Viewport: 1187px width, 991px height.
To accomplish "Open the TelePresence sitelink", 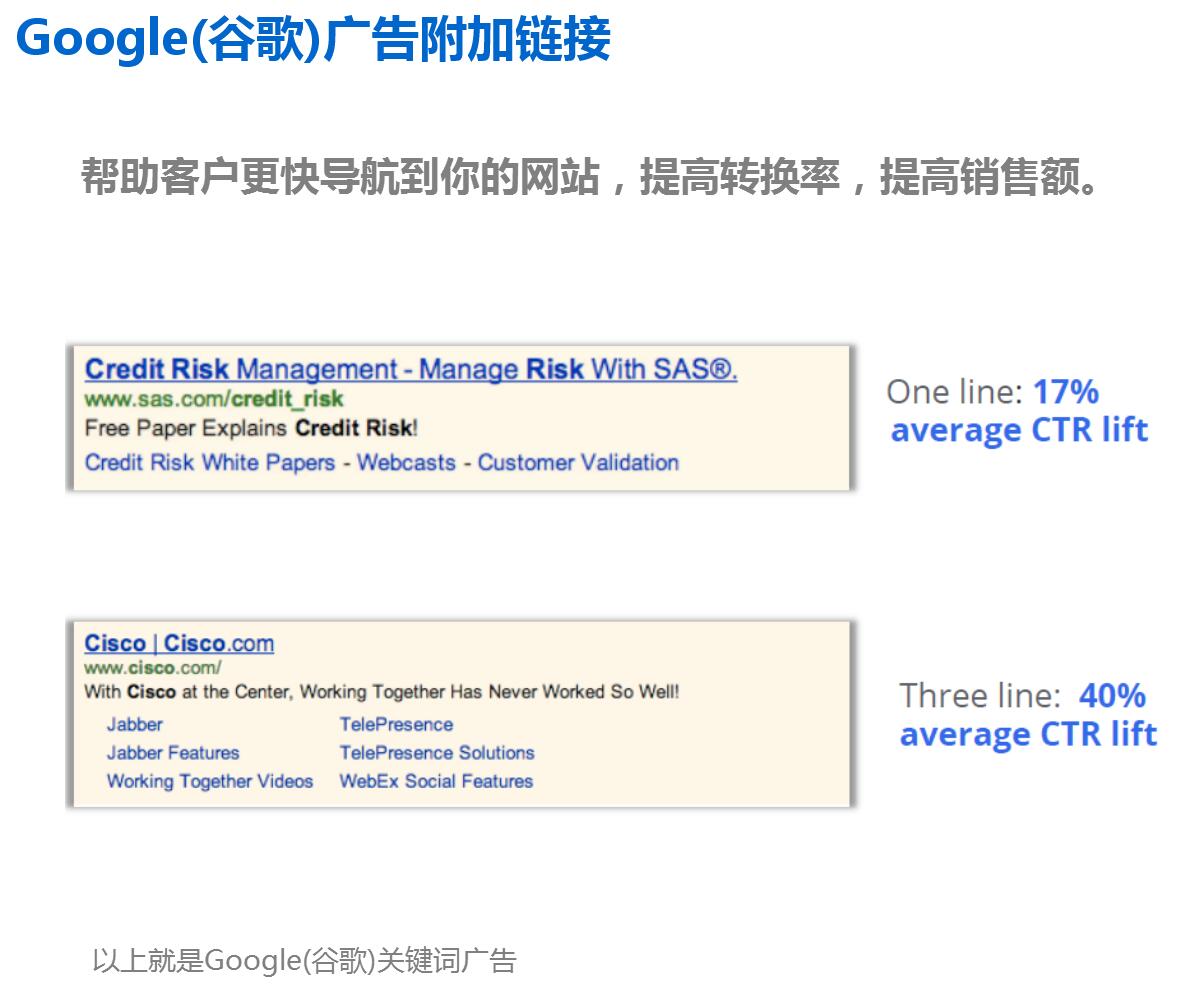I will tap(397, 725).
